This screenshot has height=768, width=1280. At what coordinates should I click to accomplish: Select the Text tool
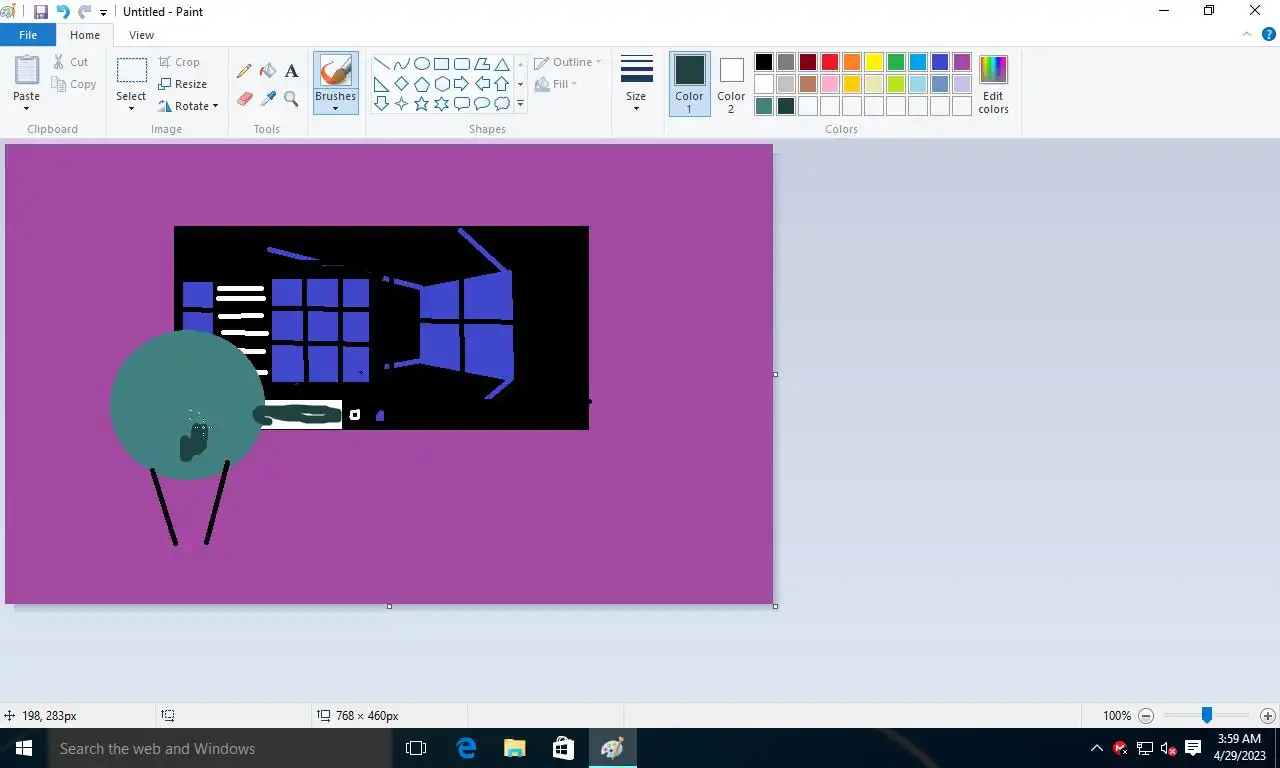291,71
